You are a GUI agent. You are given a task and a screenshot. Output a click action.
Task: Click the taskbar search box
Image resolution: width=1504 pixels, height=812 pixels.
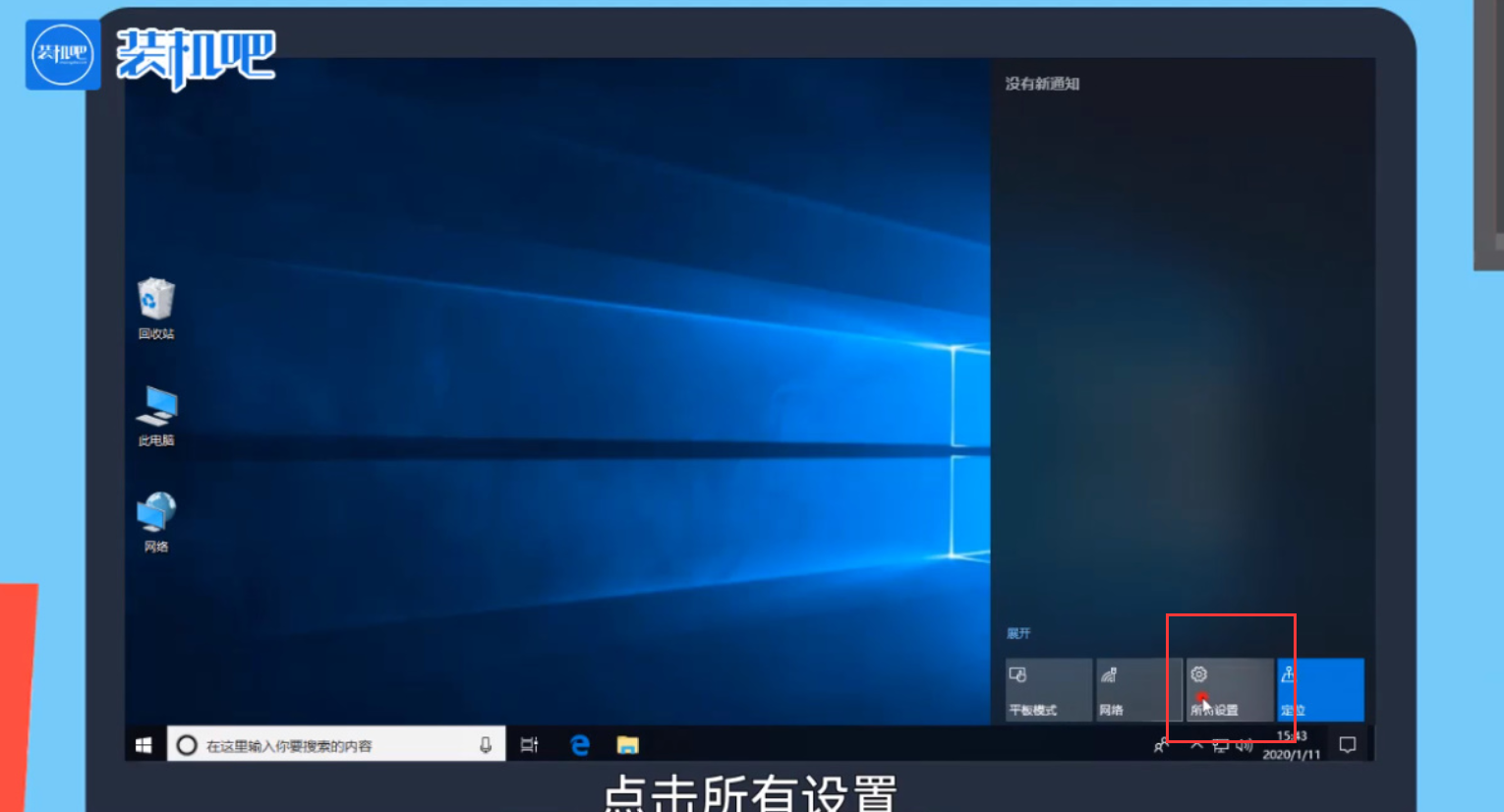336,745
